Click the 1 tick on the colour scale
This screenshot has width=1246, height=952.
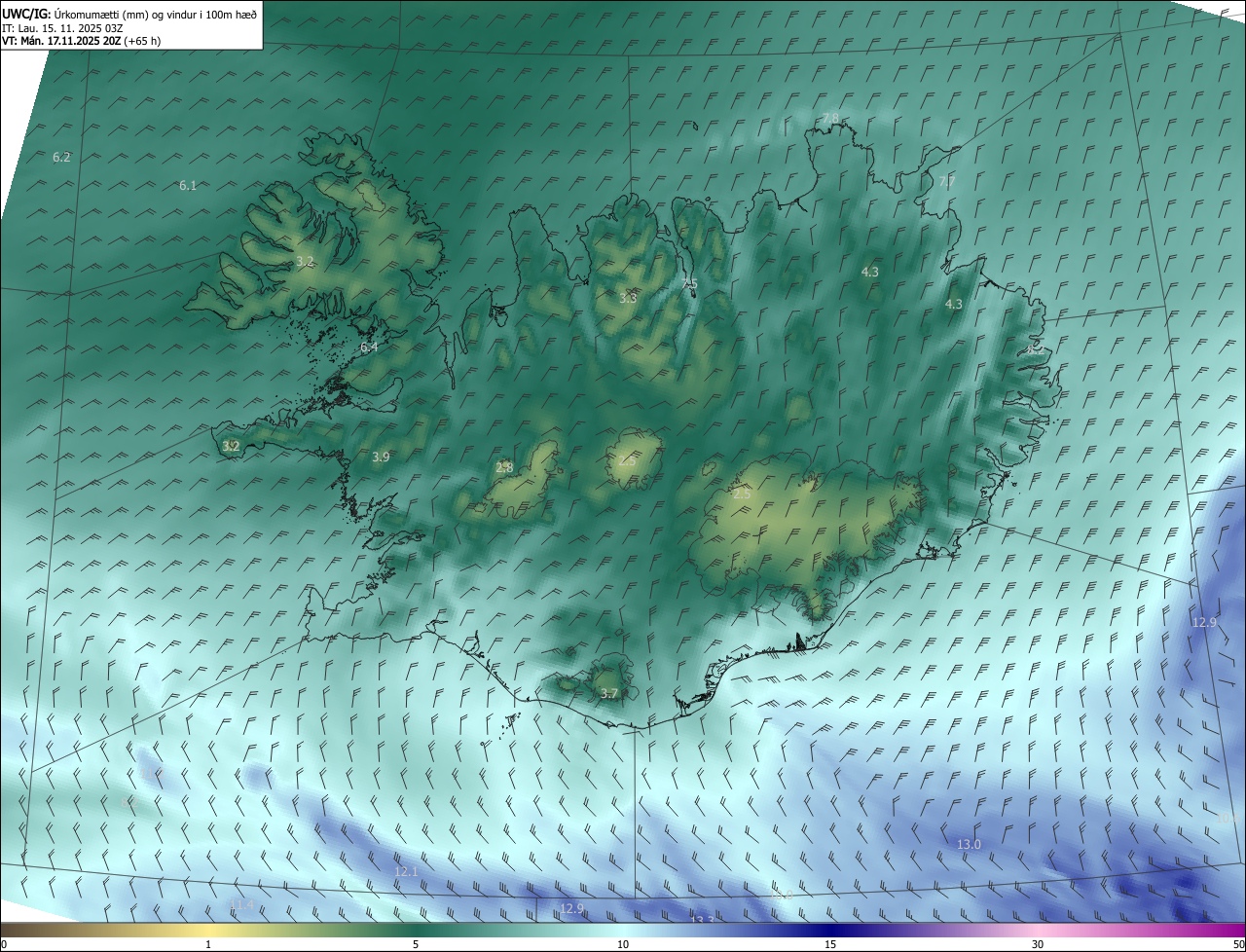tap(208, 944)
